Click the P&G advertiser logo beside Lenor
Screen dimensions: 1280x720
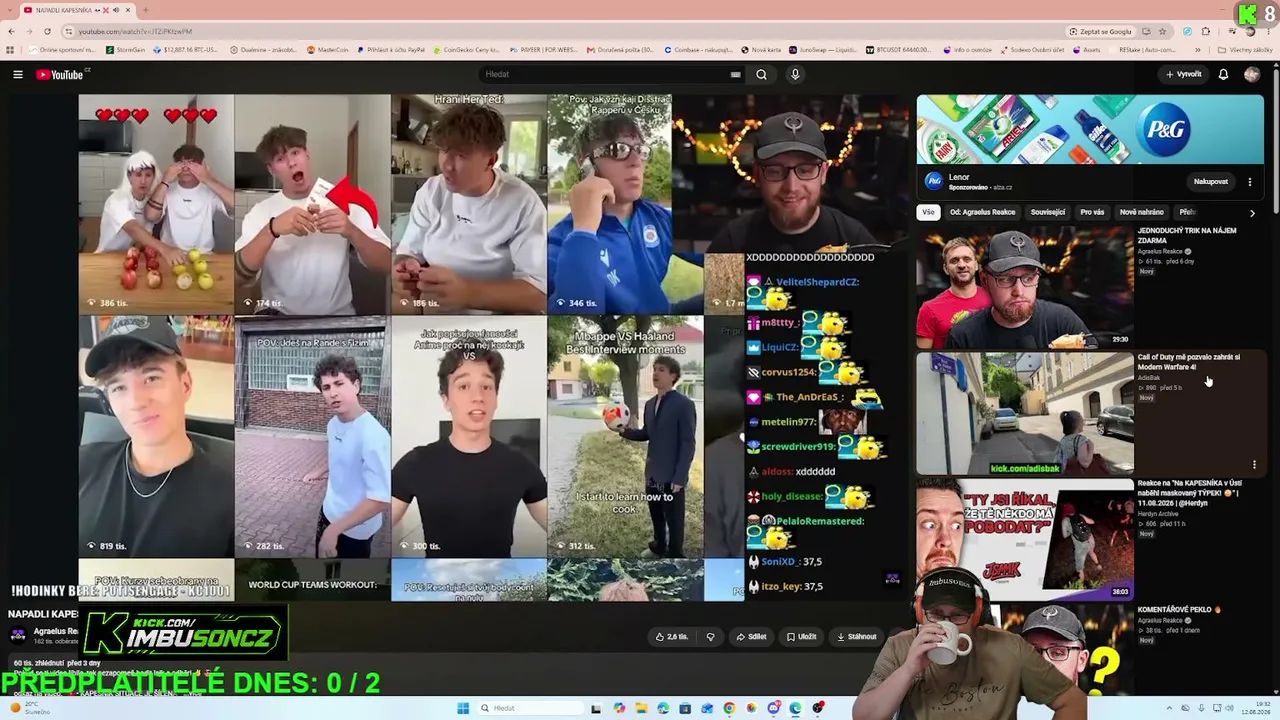934,181
